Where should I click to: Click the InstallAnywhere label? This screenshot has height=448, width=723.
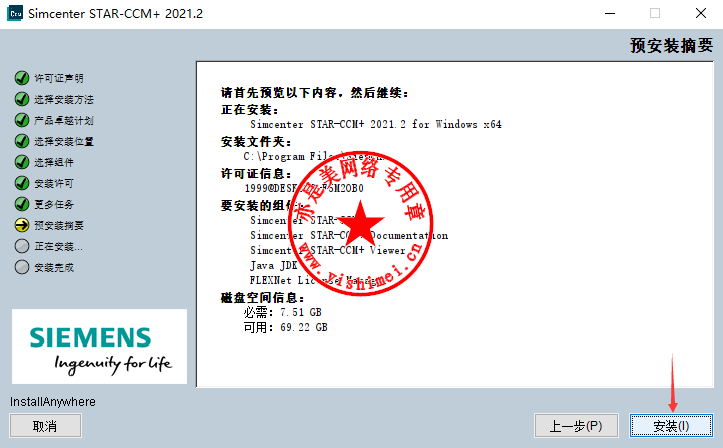pyautogui.click(x=53, y=402)
